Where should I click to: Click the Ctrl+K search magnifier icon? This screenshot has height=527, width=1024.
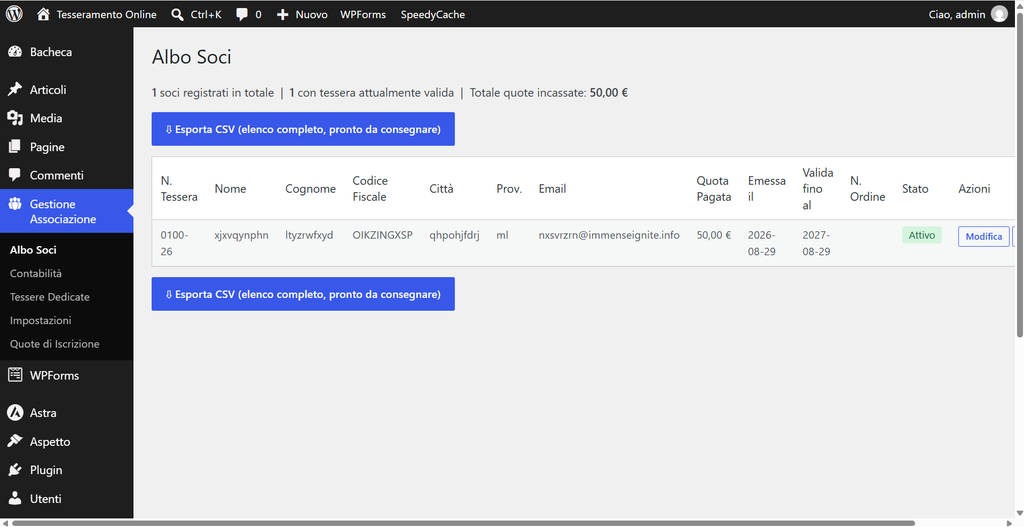pyautogui.click(x=177, y=14)
